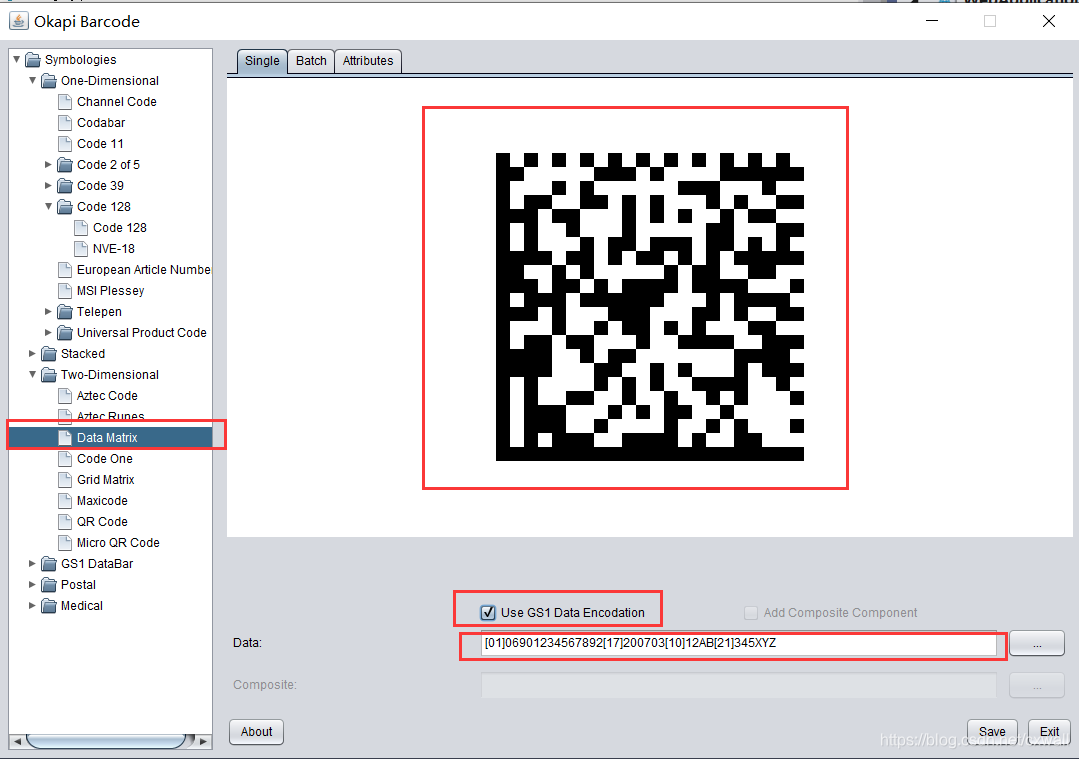The width and height of the screenshot is (1079, 759).
Task: Expand the Stacked node
Action: (x=32, y=354)
